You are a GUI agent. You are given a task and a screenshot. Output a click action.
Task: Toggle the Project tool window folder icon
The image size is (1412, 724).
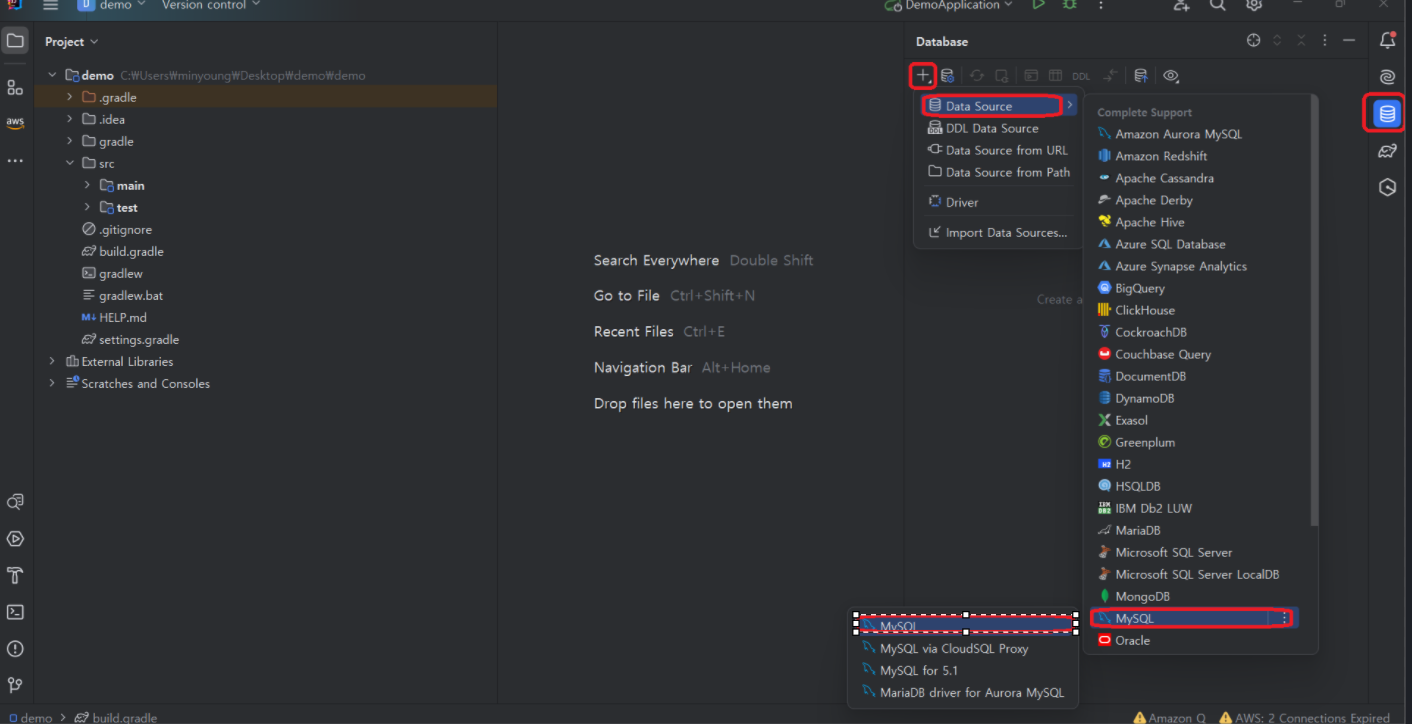(15, 42)
